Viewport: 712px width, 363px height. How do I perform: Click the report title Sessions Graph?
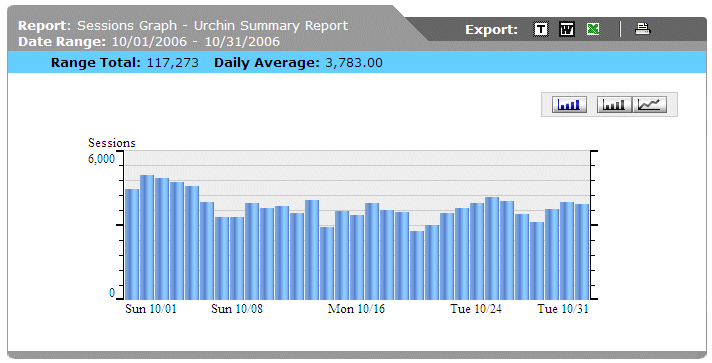127,26
